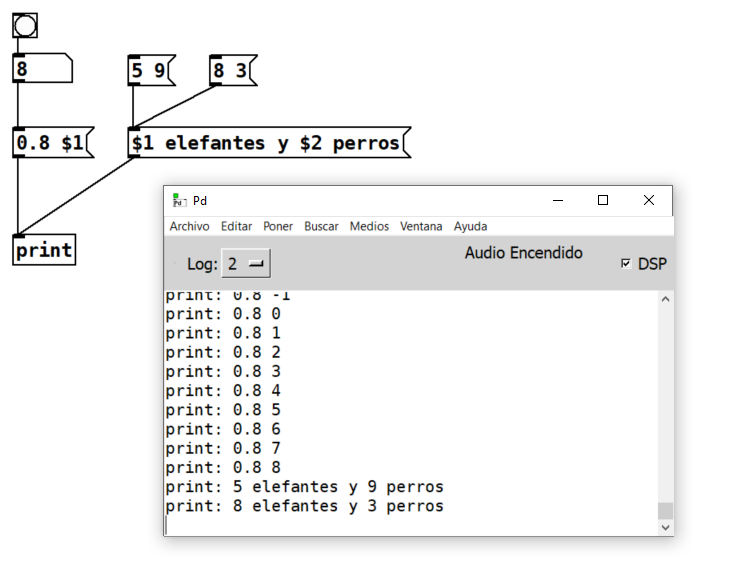Click console line 'print: 0.8 5'
The width and height of the screenshot is (744, 561).
tap(223, 410)
